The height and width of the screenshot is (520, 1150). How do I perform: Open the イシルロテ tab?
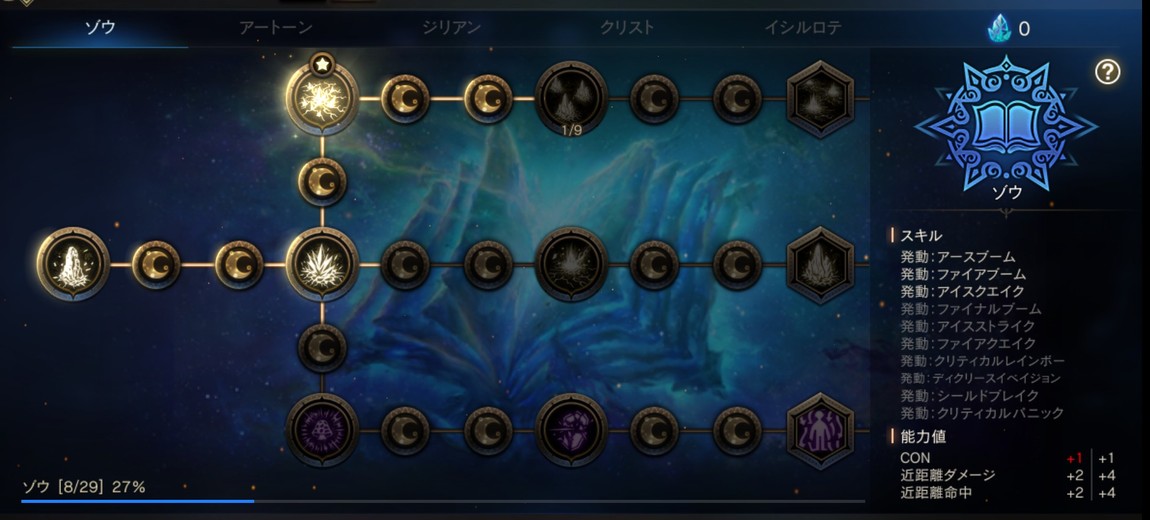[x=803, y=28]
